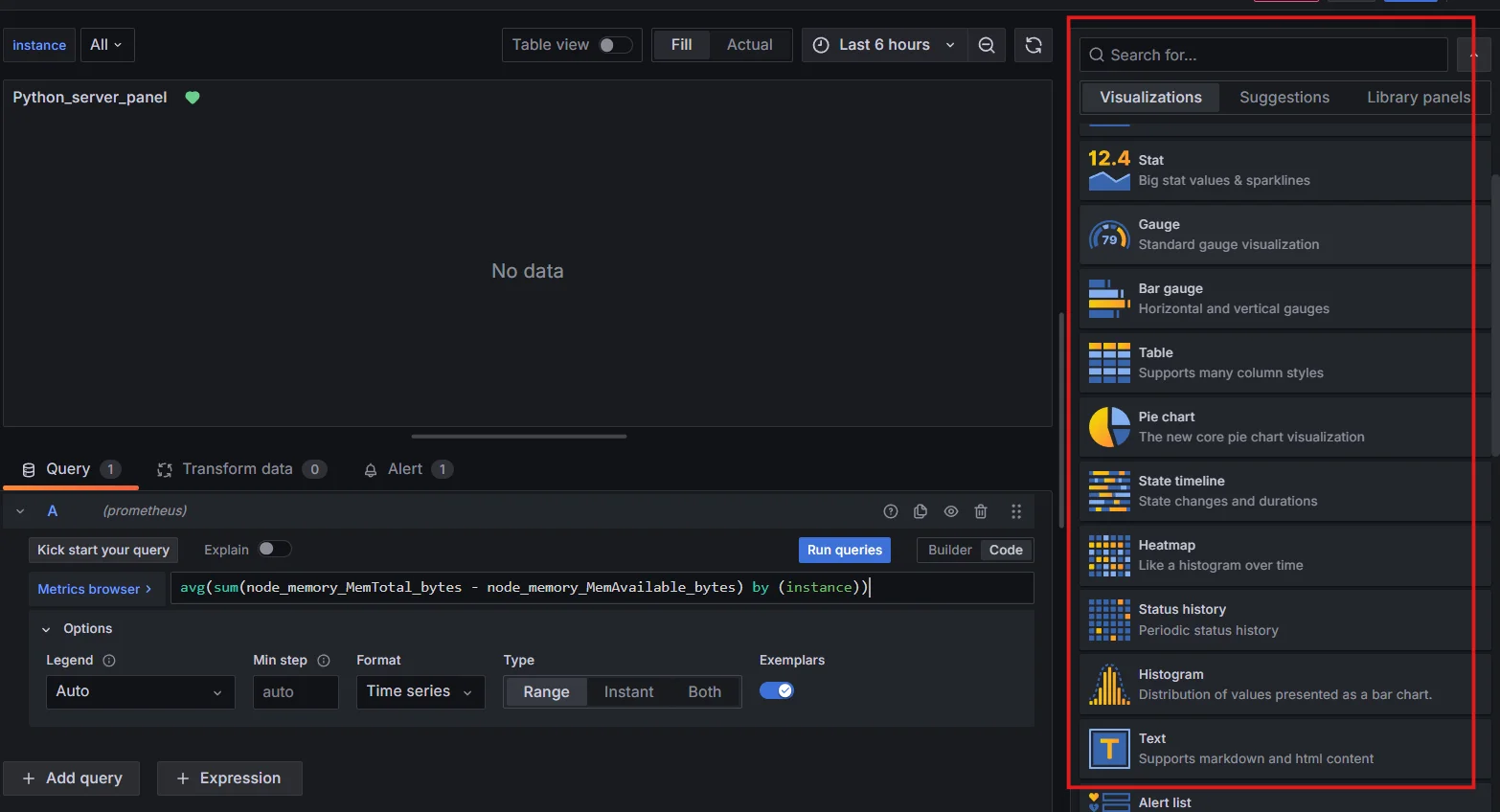Select the Stat visualization icon
The width and height of the screenshot is (1500, 812).
tap(1109, 169)
